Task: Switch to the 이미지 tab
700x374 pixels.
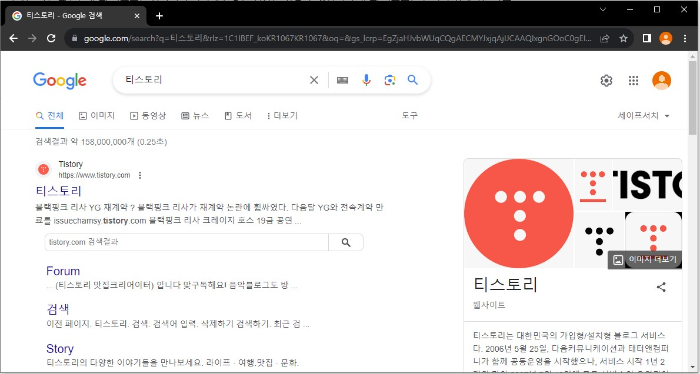Action: click(x=97, y=116)
